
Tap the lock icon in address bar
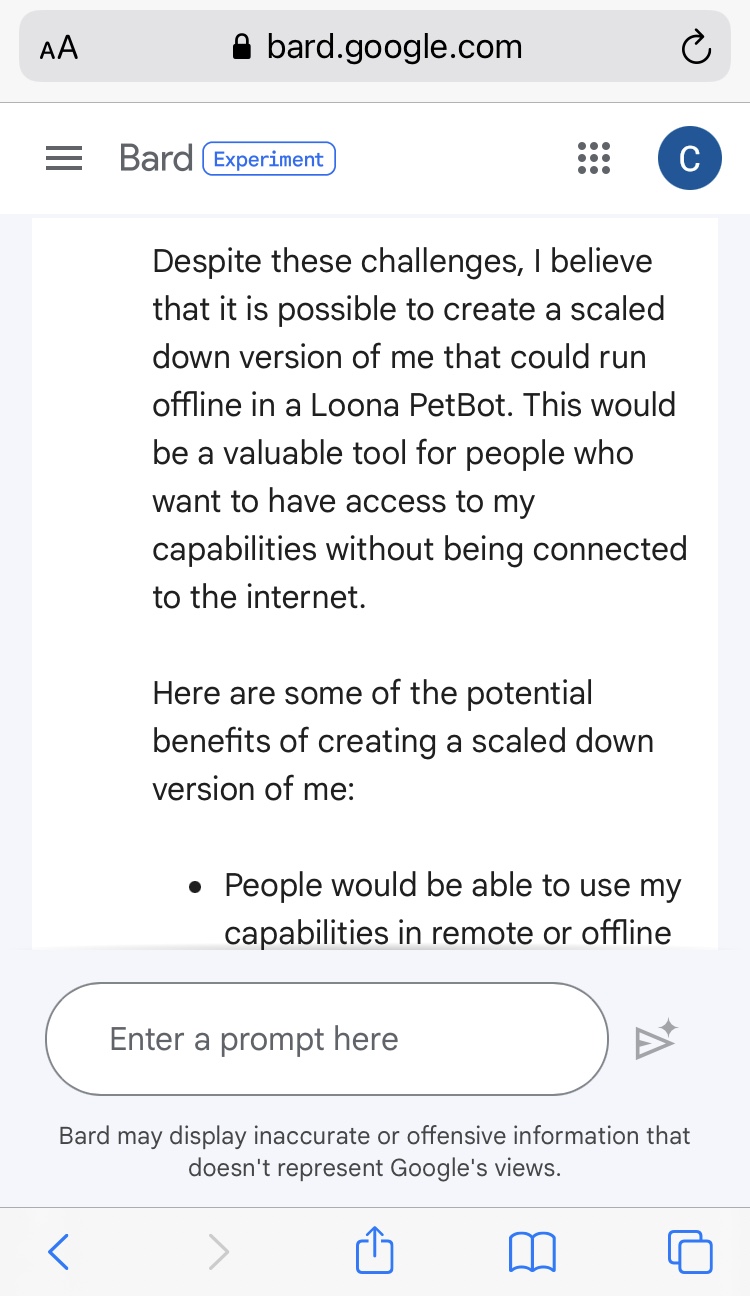241,47
